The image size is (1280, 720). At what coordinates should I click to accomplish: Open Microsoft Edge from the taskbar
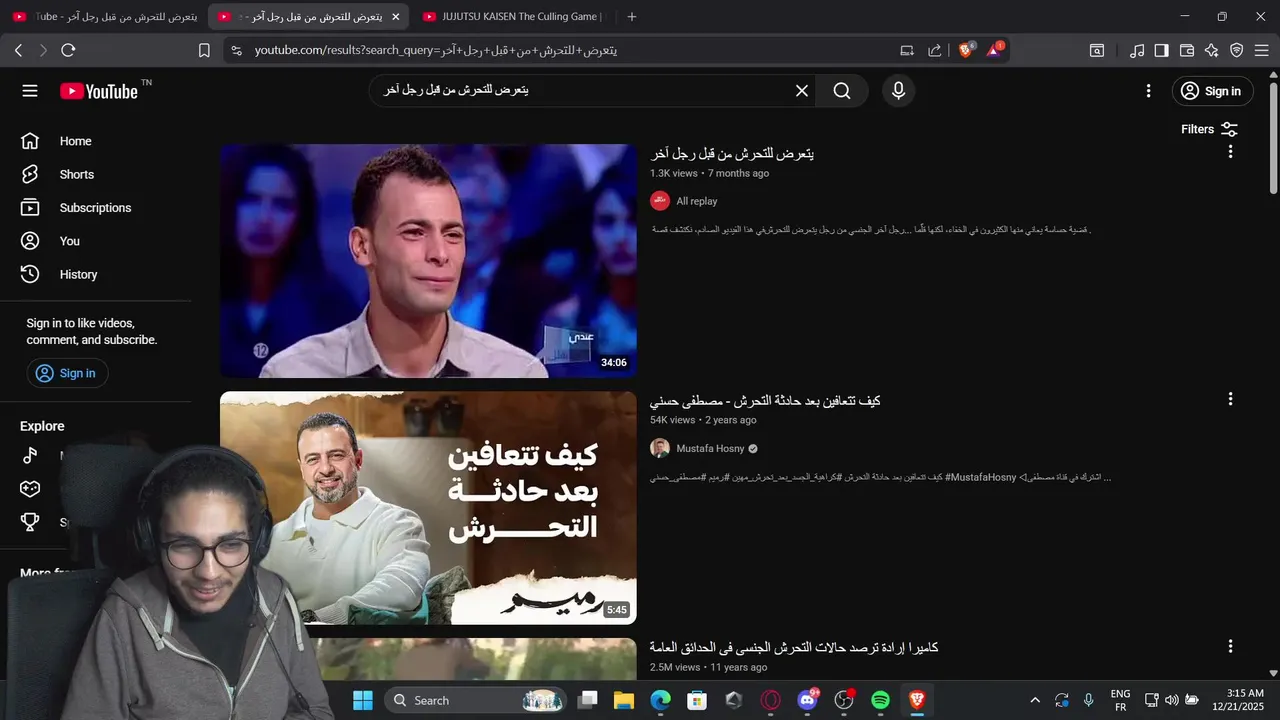[x=660, y=700]
